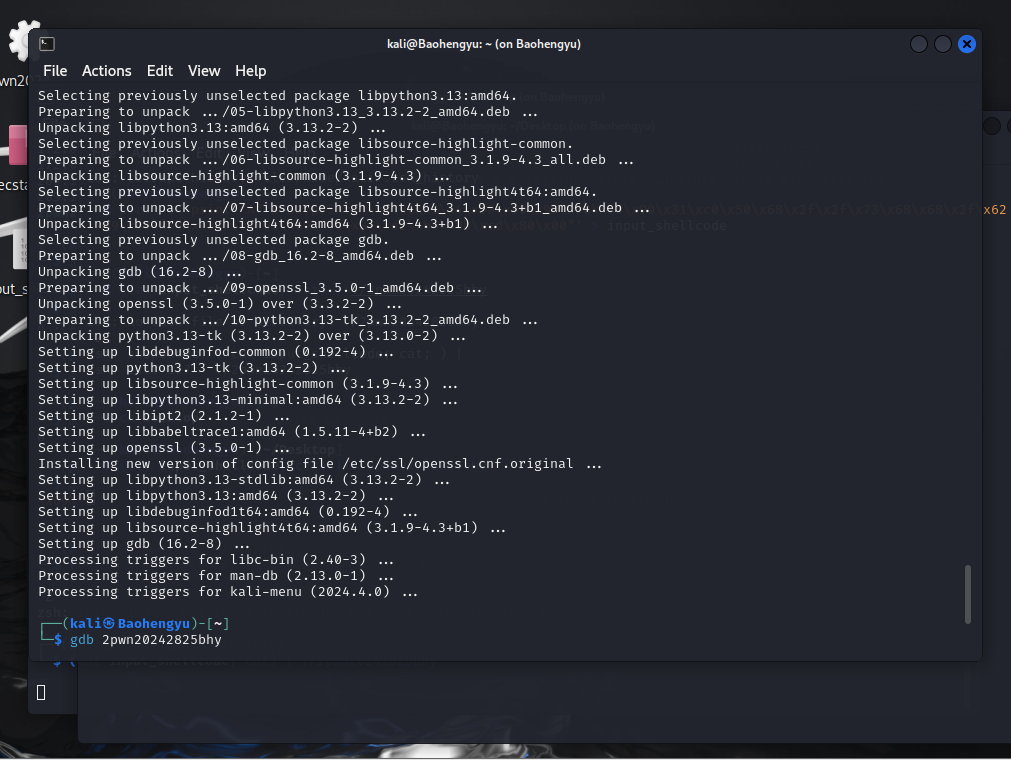Click line "Setting up libbabeltrace1:amd64"
The image size is (1011, 760).
(x=232, y=431)
